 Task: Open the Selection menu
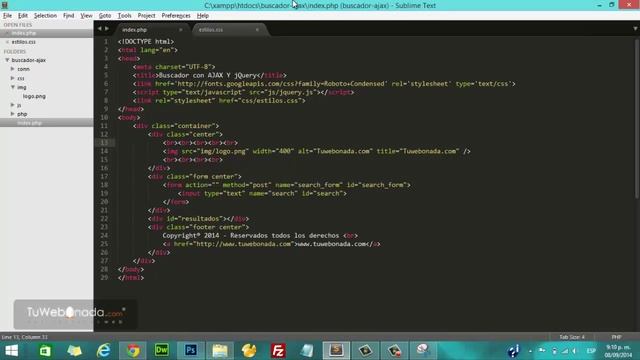45,16
